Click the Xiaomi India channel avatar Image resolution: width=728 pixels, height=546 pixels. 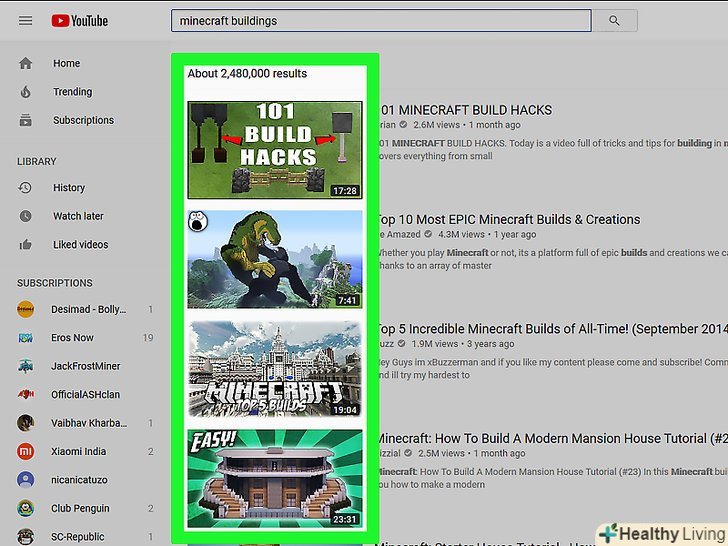tap(26, 451)
